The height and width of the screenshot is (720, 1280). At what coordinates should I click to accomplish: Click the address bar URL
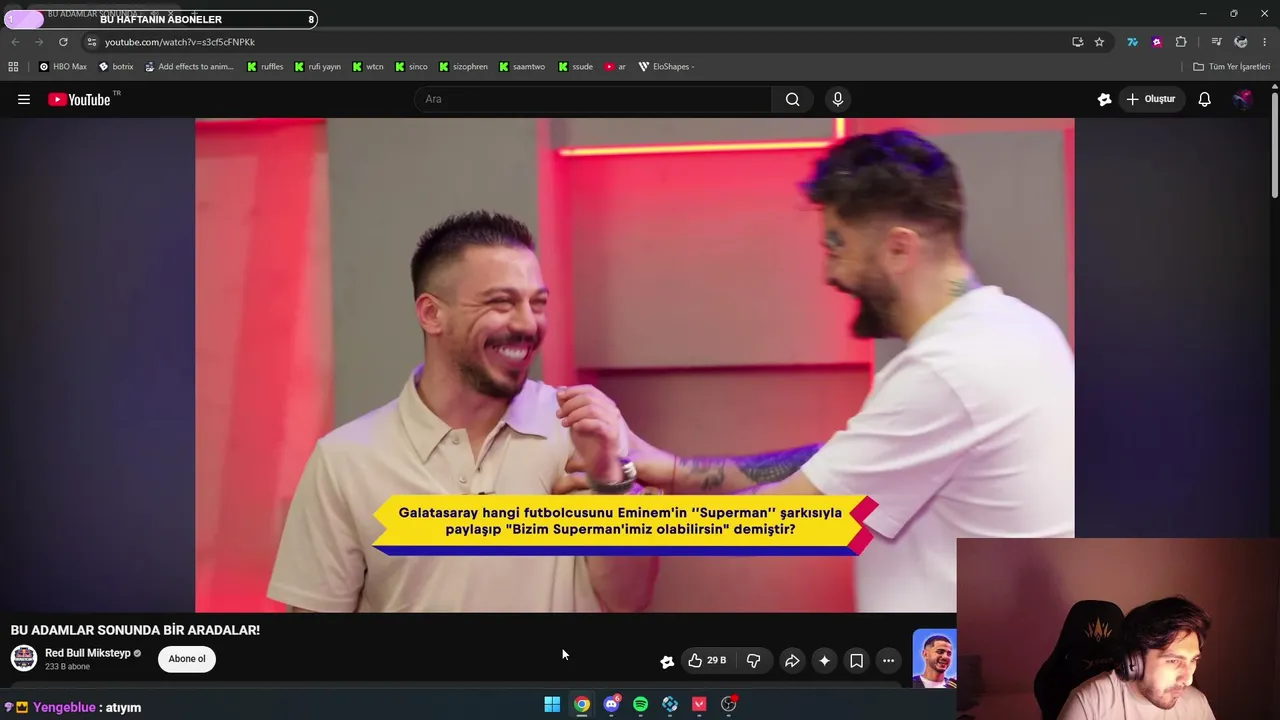[x=180, y=42]
